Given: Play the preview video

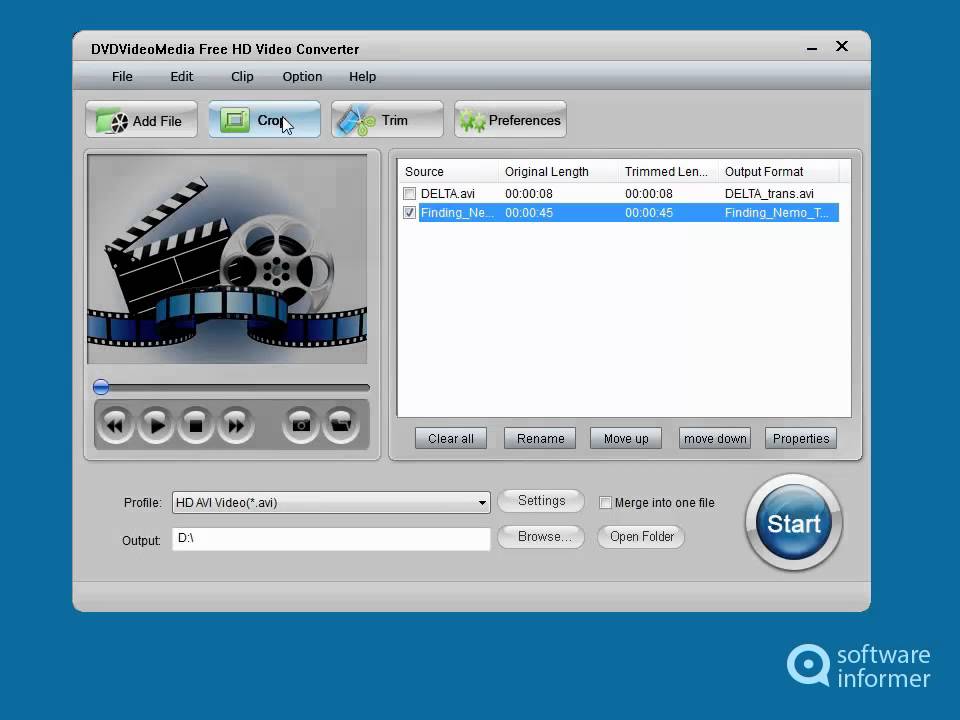Looking at the screenshot, I should point(156,425).
